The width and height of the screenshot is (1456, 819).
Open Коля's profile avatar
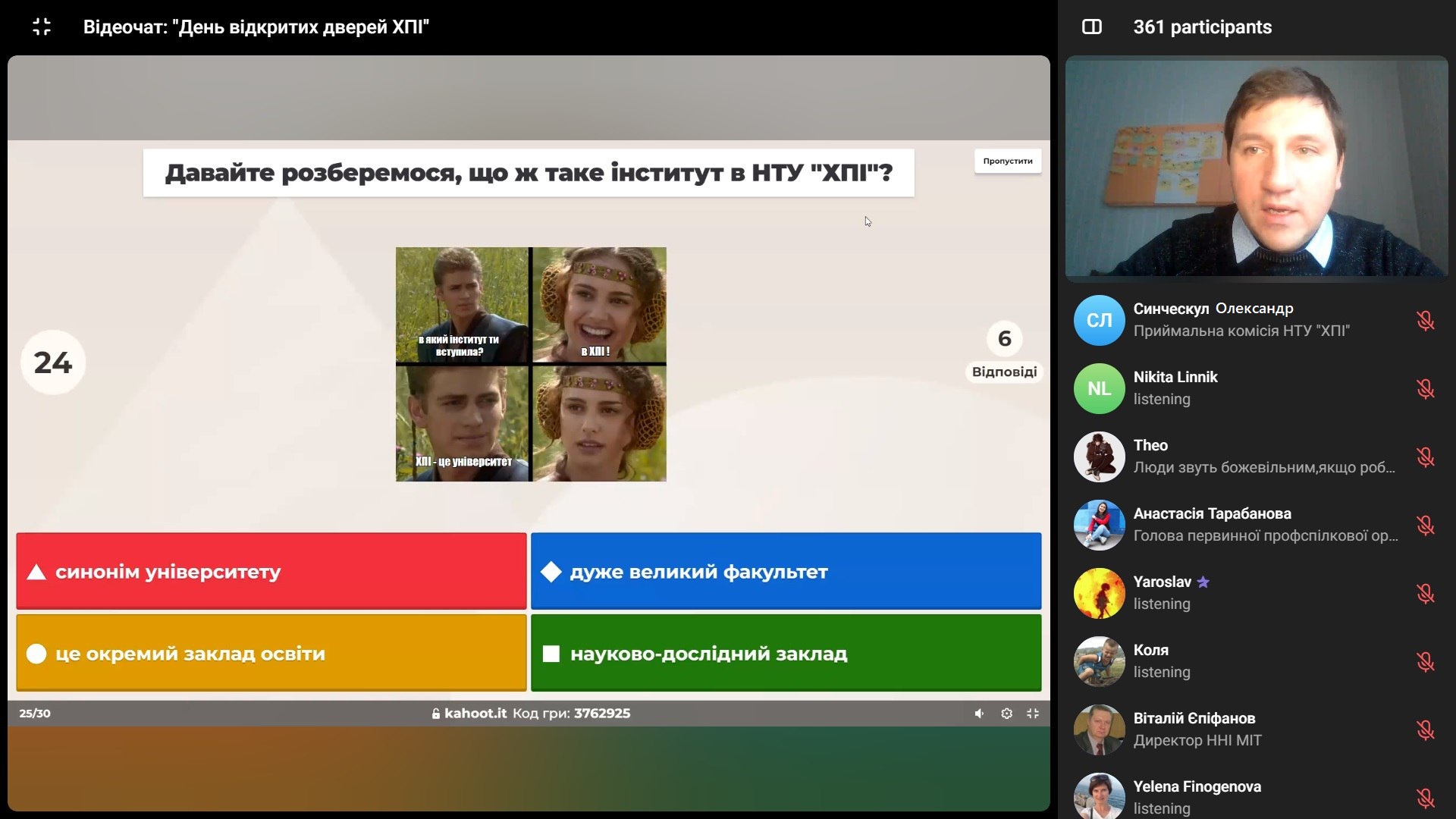(x=1099, y=661)
